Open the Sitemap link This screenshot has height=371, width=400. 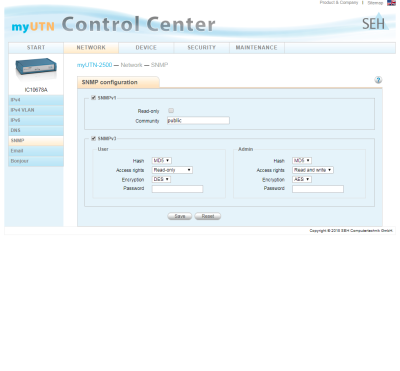pyautogui.click(x=375, y=3)
